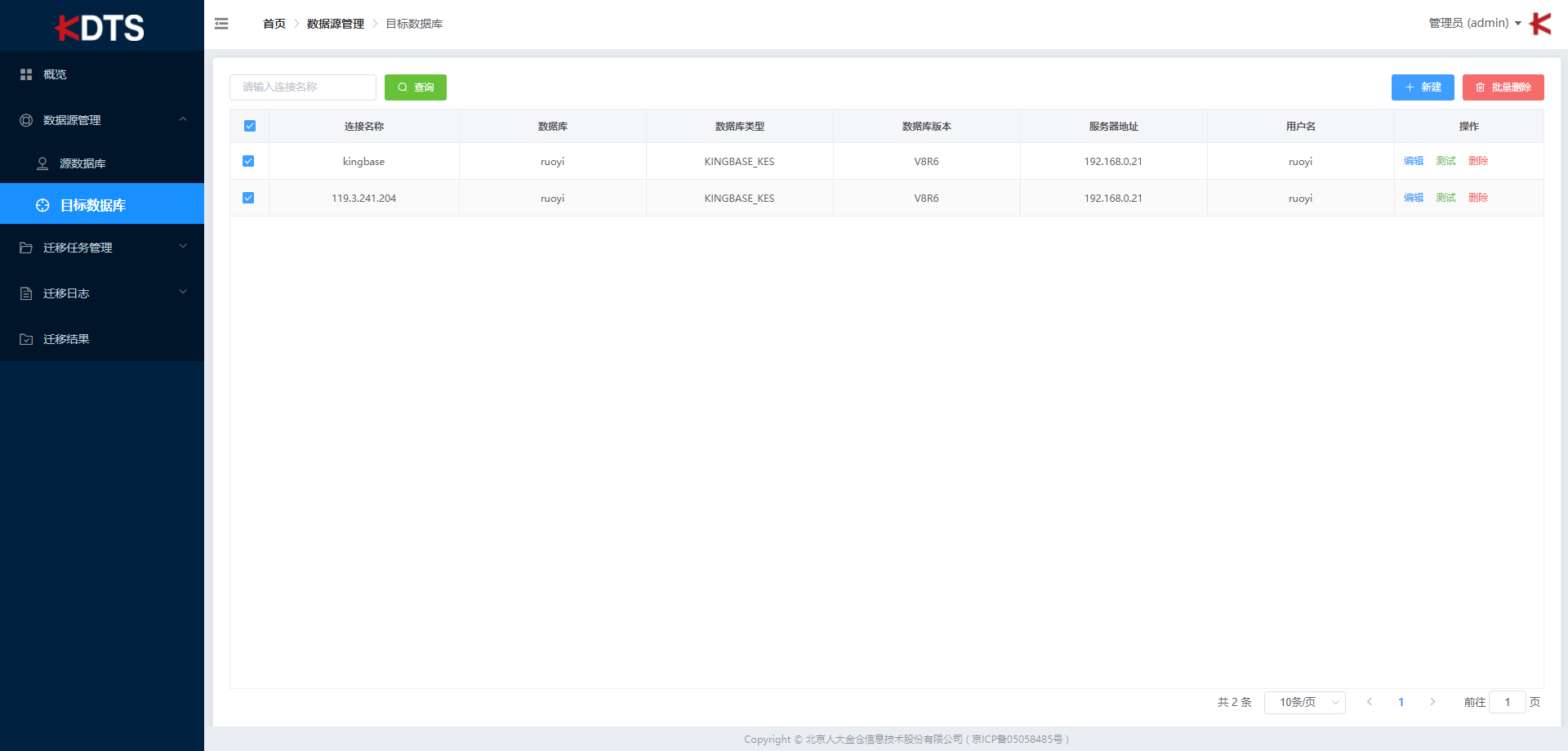Image resolution: width=1568 pixels, height=751 pixels.
Task: Click the 概览 dashboard grid icon
Action: pos(26,74)
